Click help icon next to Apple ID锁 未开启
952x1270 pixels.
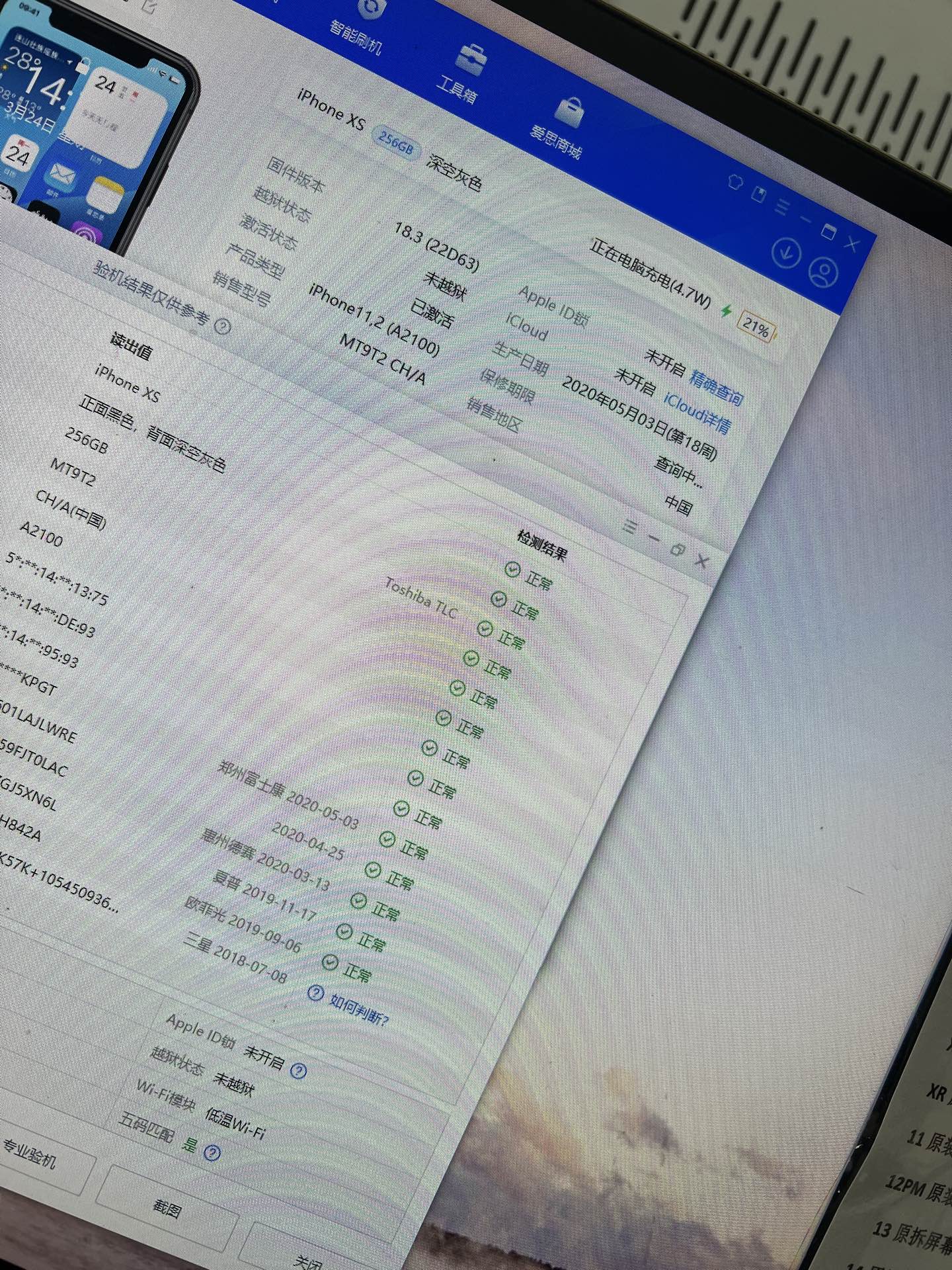[299, 1070]
